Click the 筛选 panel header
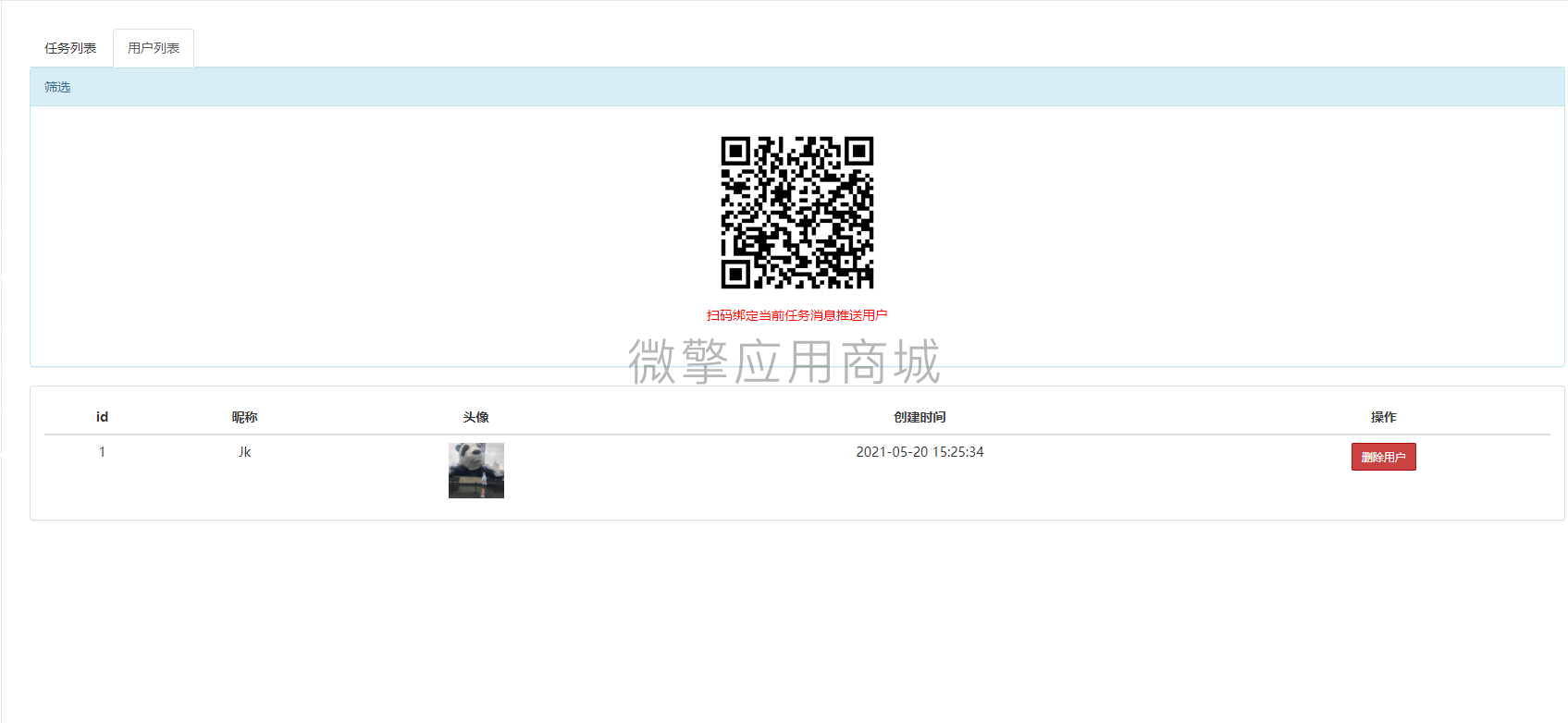This screenshot has width=1568, height=723. [797, 87]
